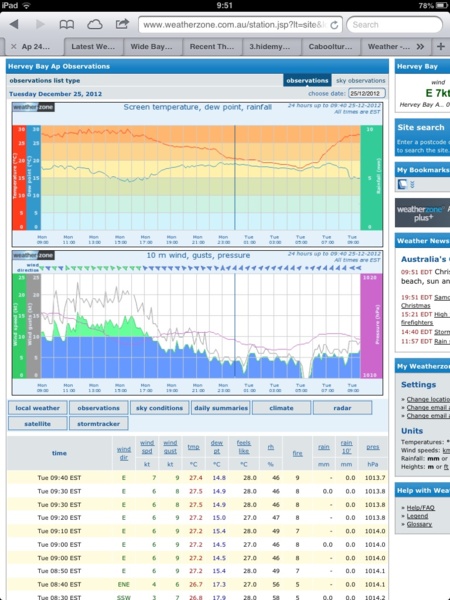Click the Tue 08:50 EST time cell

point(59,571)
